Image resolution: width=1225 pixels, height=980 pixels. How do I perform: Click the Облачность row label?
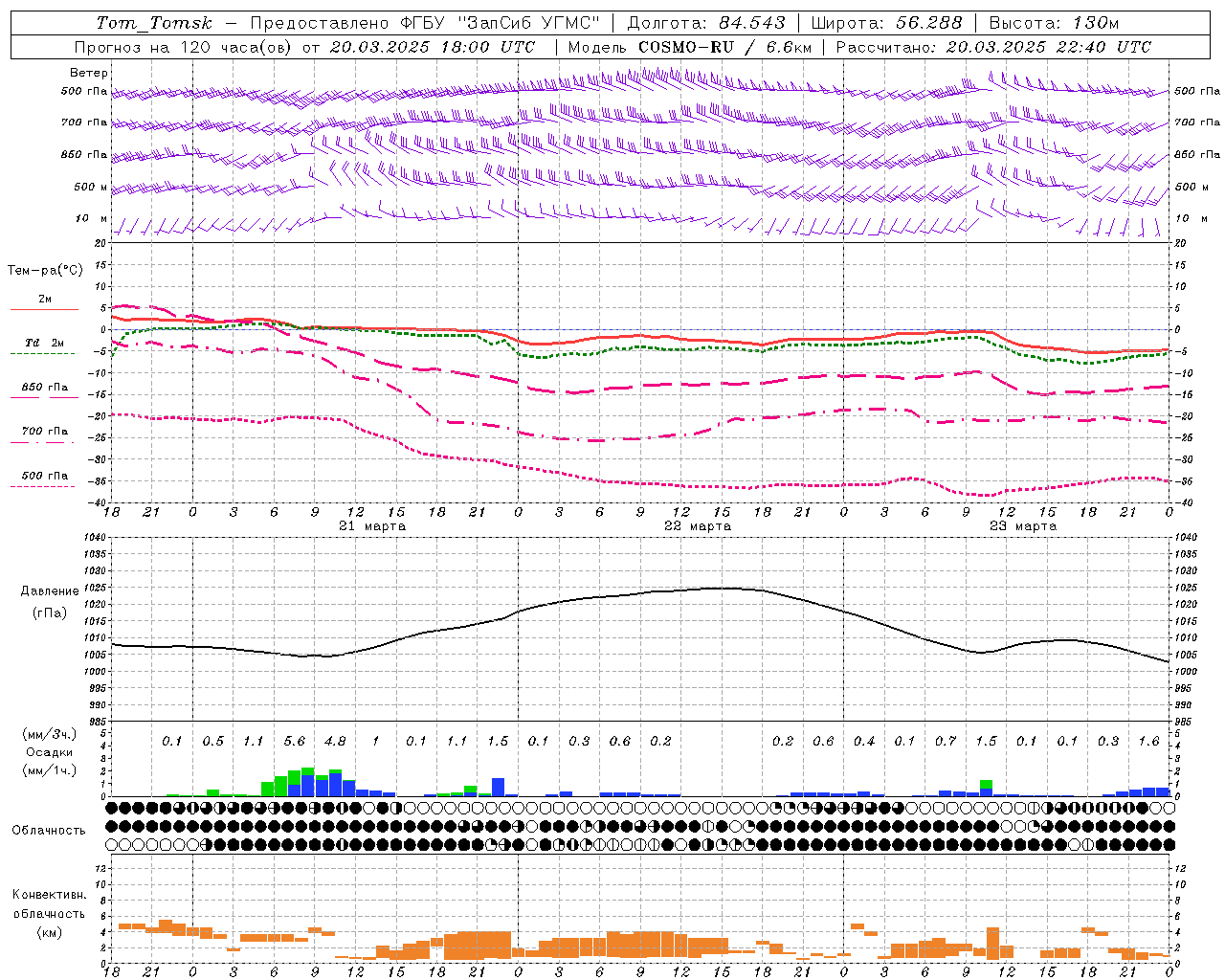[49, 831]
